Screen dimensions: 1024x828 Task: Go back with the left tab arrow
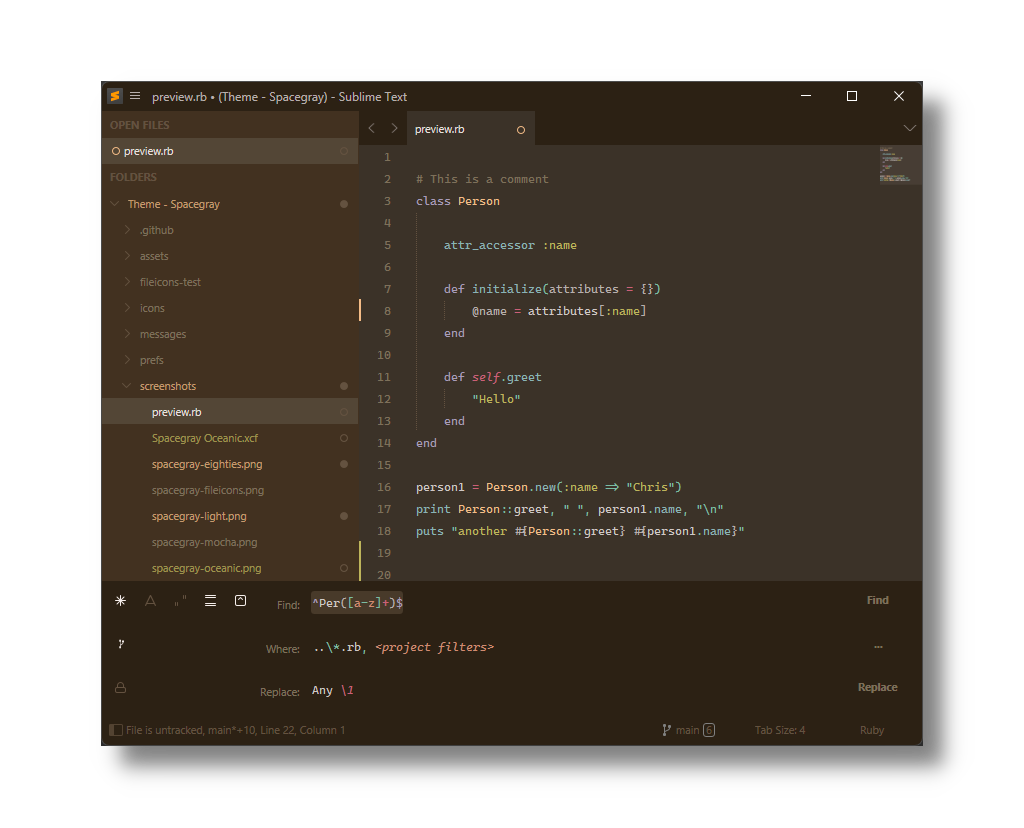click(x=372, y=128)
